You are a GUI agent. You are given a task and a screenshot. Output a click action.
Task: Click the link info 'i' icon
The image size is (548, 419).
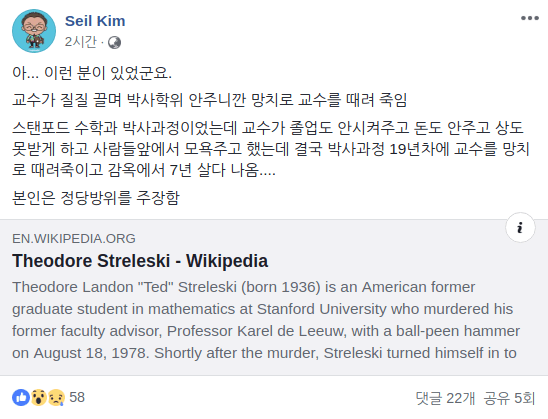point(520,227)
